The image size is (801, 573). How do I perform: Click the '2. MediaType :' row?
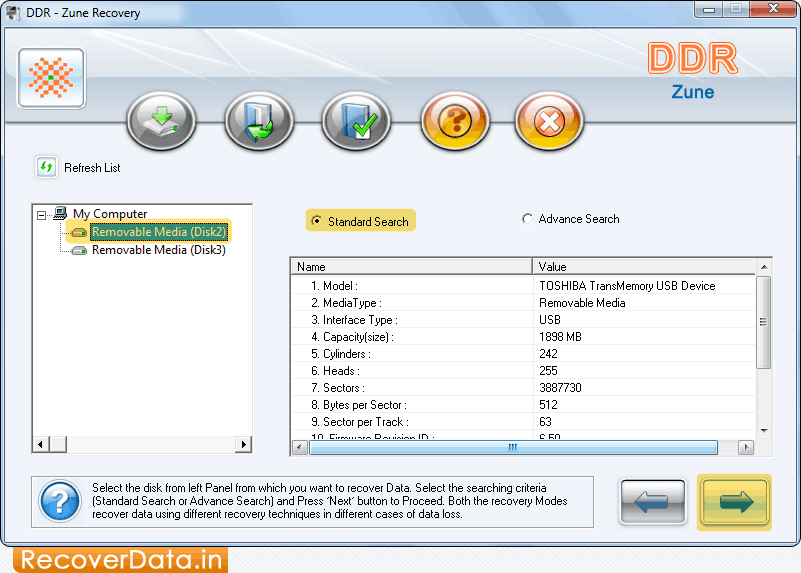click(523, 303)
